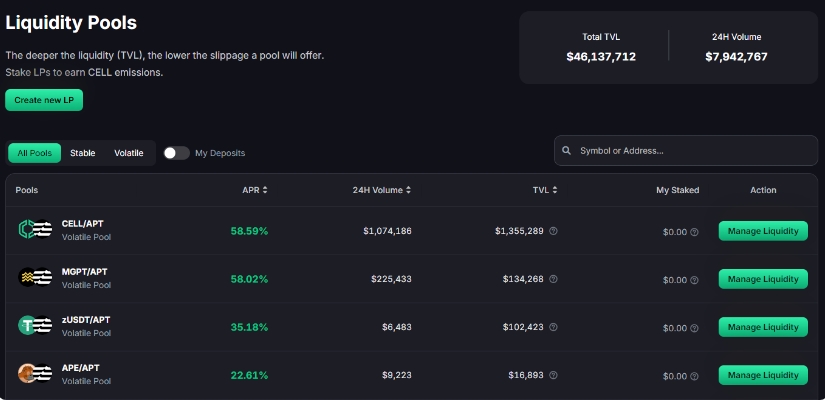This screenshot has height=400, width=825.
Task: Click the $6,483 volume value
Action: [x=397, y=327]
